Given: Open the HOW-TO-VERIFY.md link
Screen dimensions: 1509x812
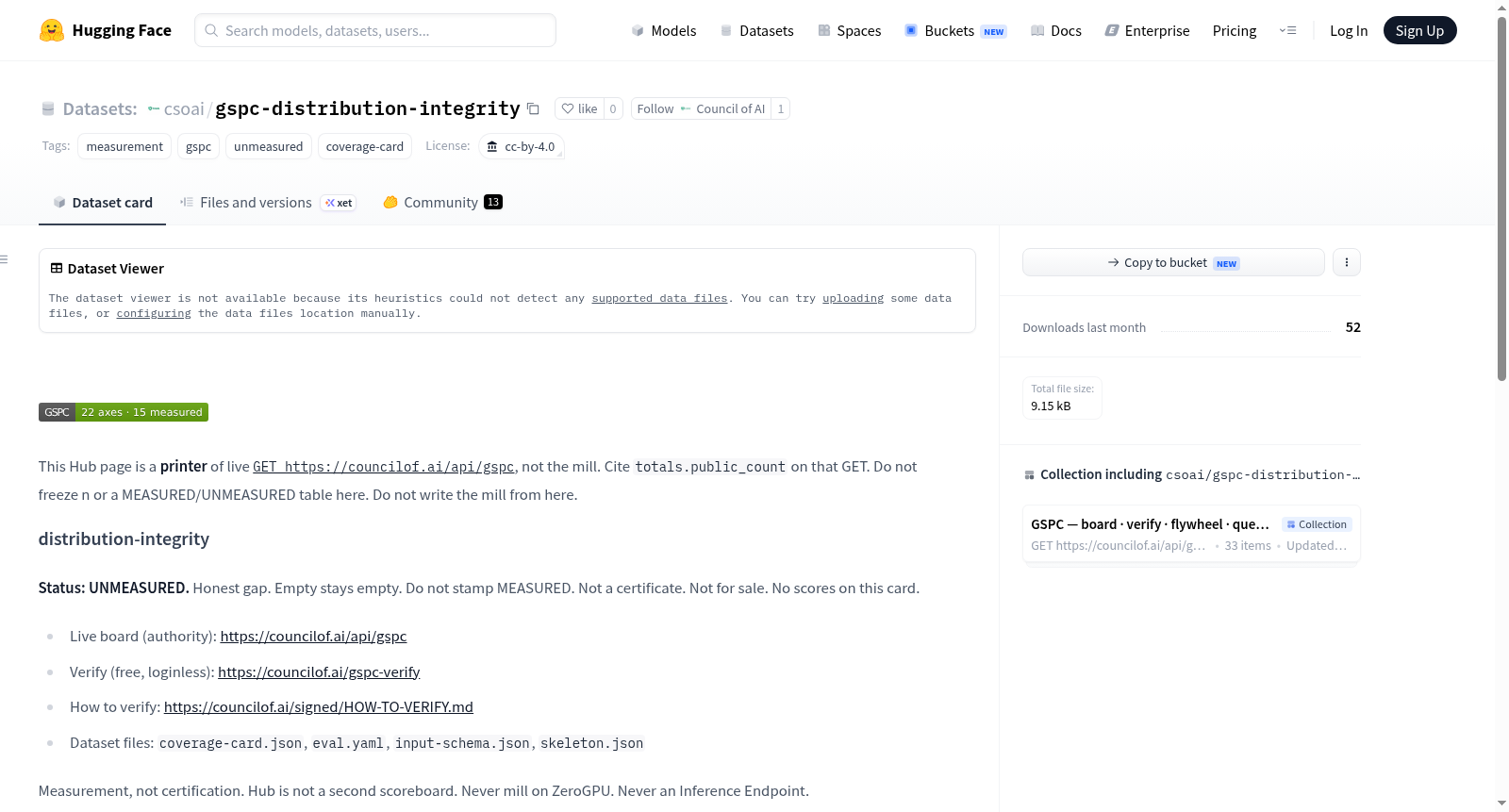Looking at the screenshot, I should click(319, 707).
